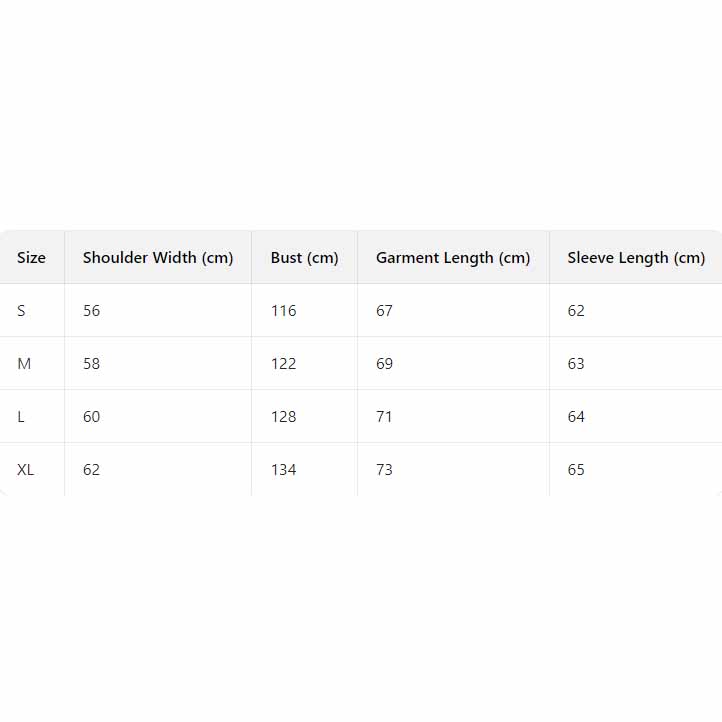This screenshot has height=722, width=722.
Task: Click the Size column header
Action: 31,258
